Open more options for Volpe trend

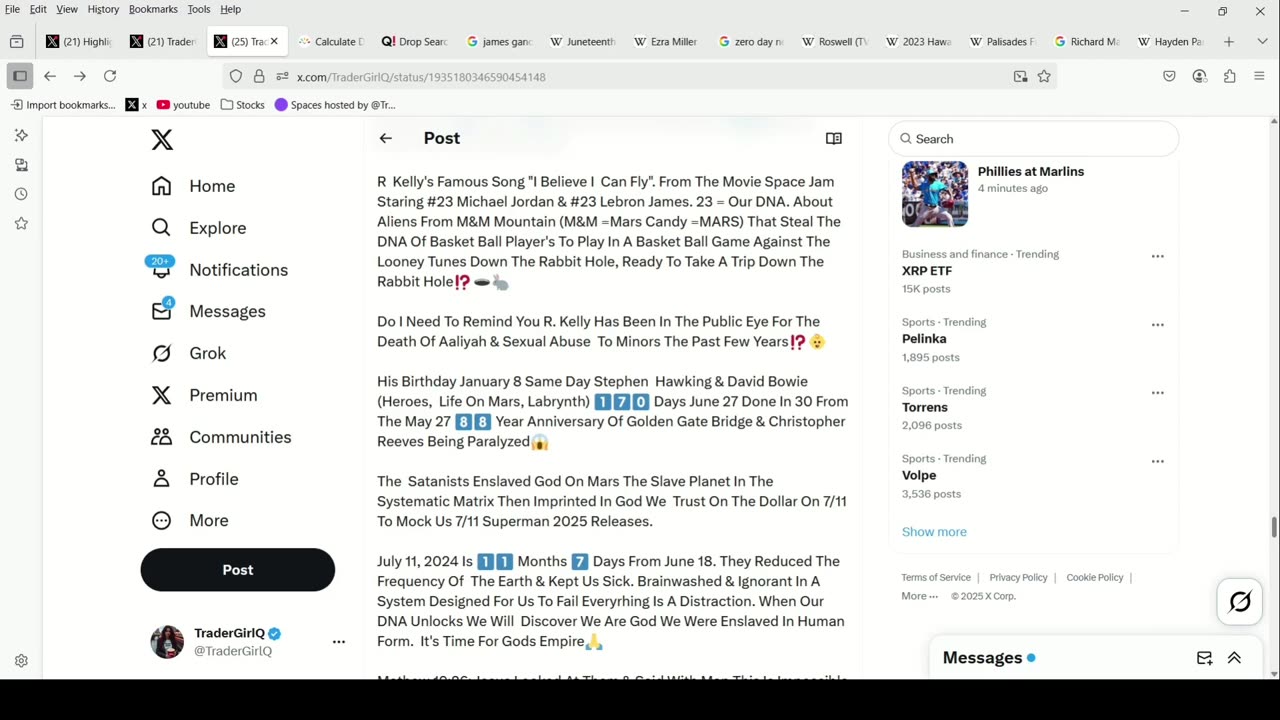(x=1158, y=461)
